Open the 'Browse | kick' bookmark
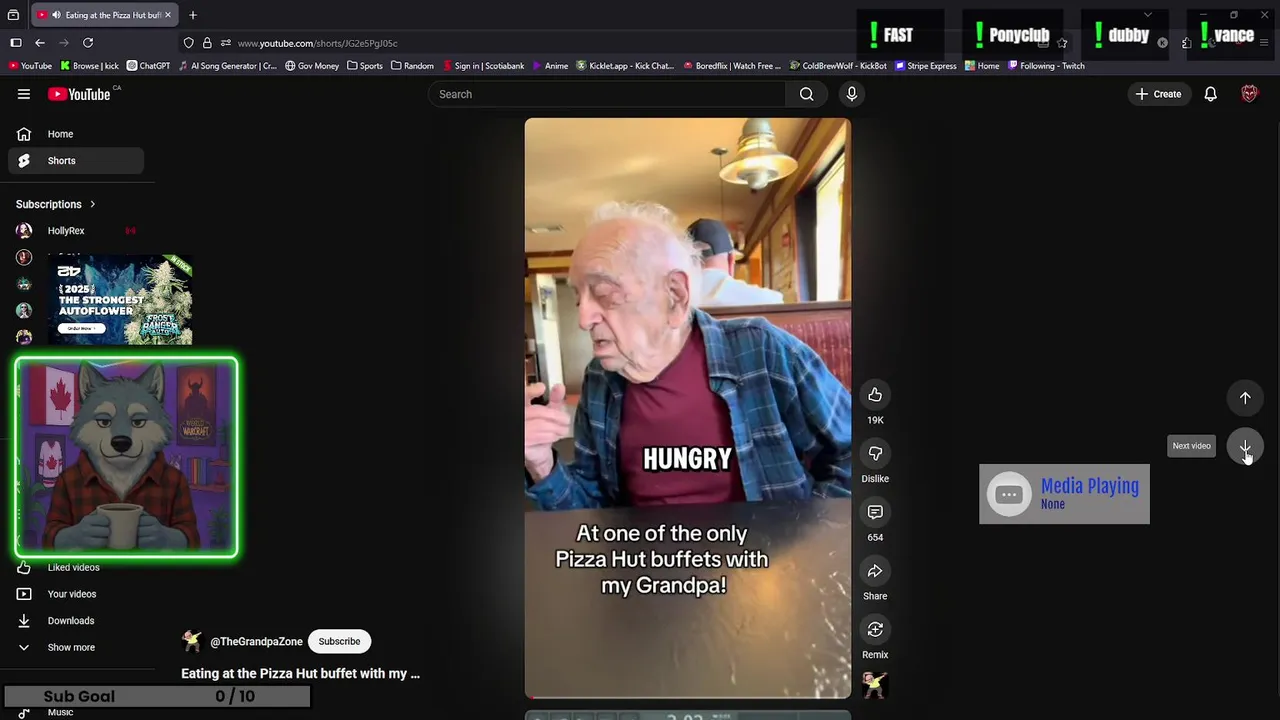This screenshot has height=720, width=1280. 89,66
